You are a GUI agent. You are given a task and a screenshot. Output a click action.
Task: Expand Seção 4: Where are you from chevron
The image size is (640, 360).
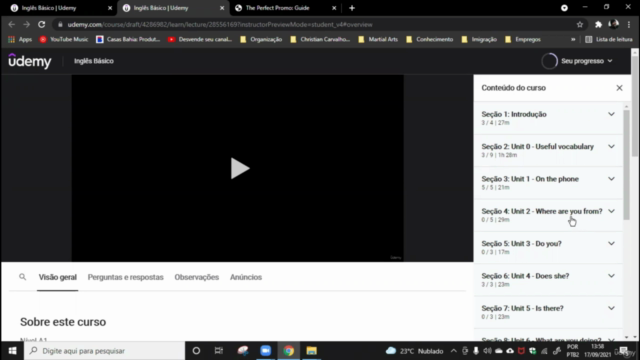tap(611, 211)
